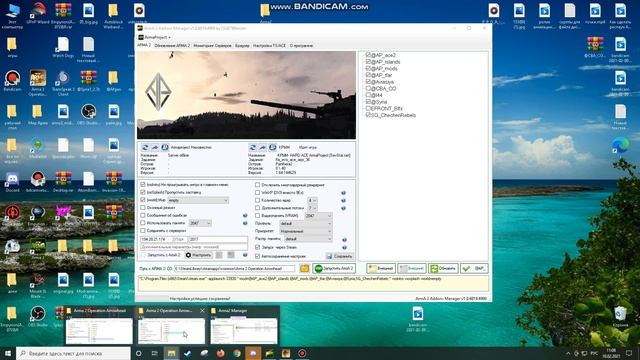
Task: Click the help icon beside the extra threads option
Action: 343,208
